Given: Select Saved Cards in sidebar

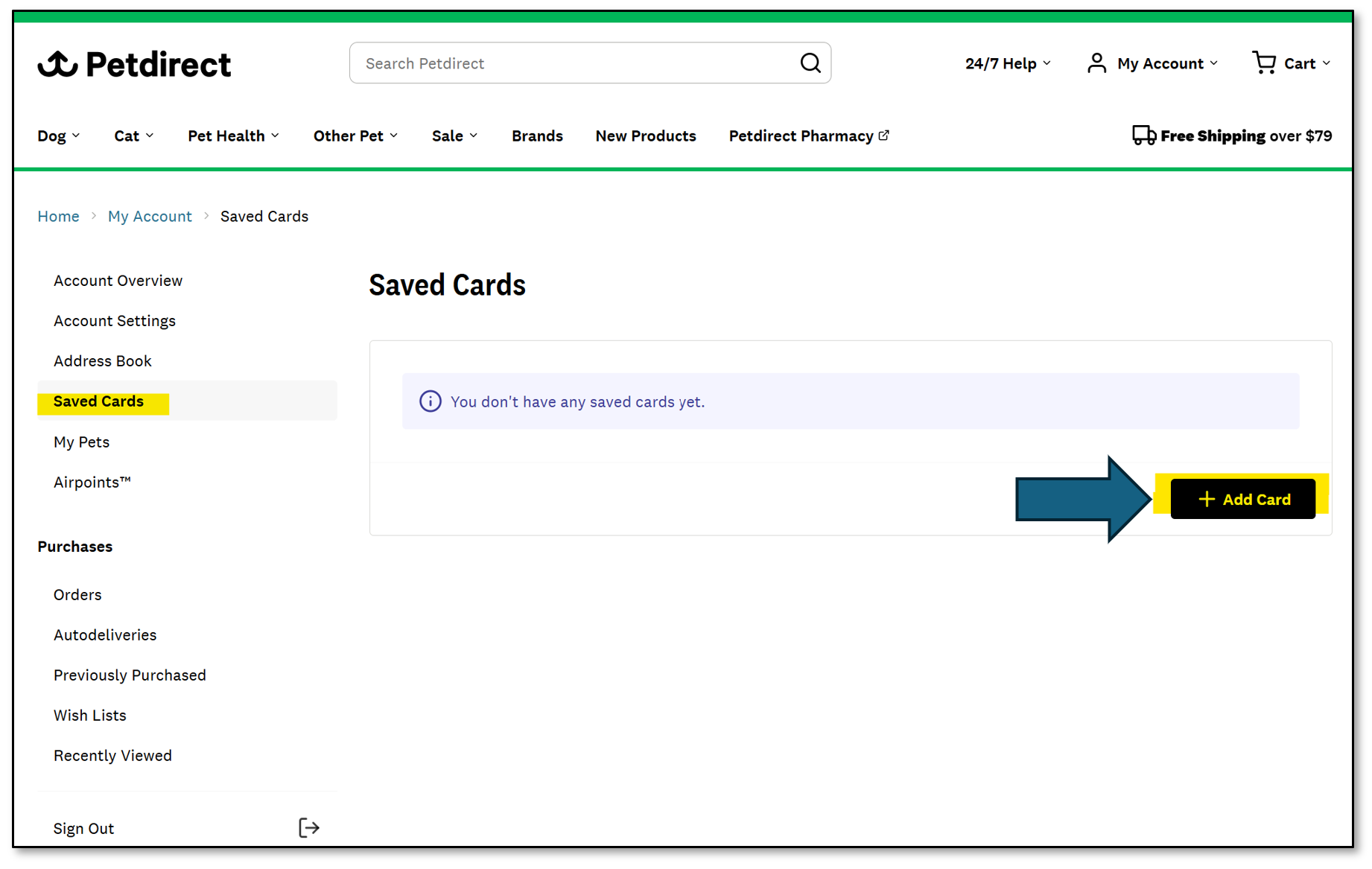Looking at the screenshot, I should 187,401.
